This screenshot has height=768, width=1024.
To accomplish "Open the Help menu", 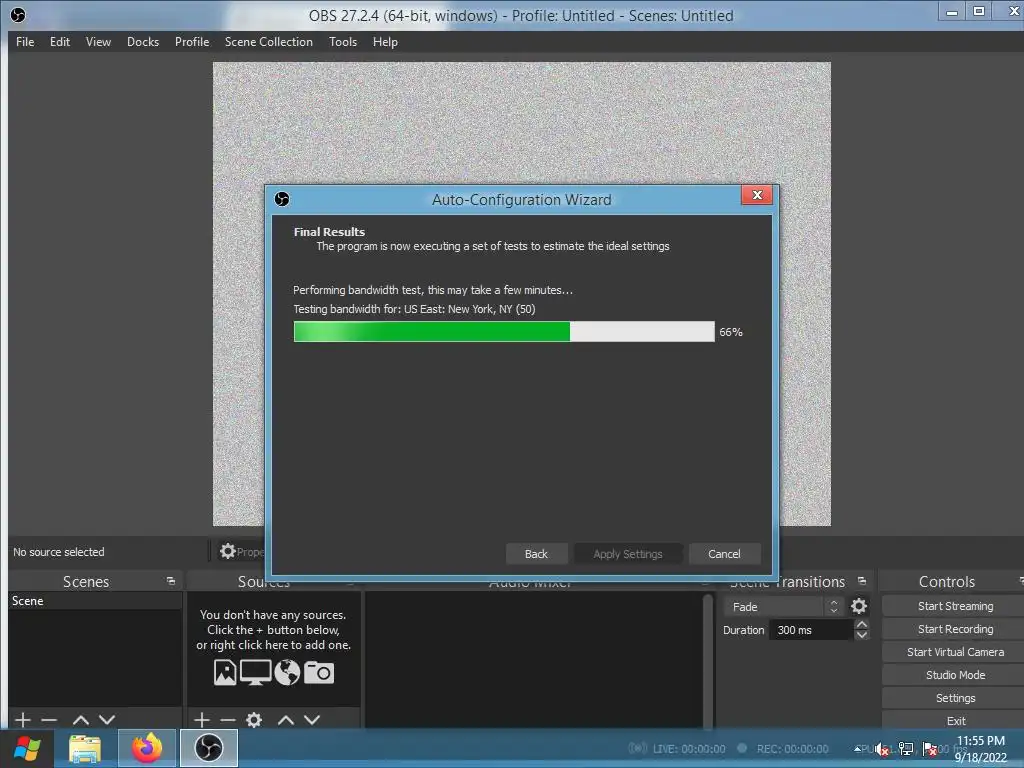I will (x=385, y=42).
